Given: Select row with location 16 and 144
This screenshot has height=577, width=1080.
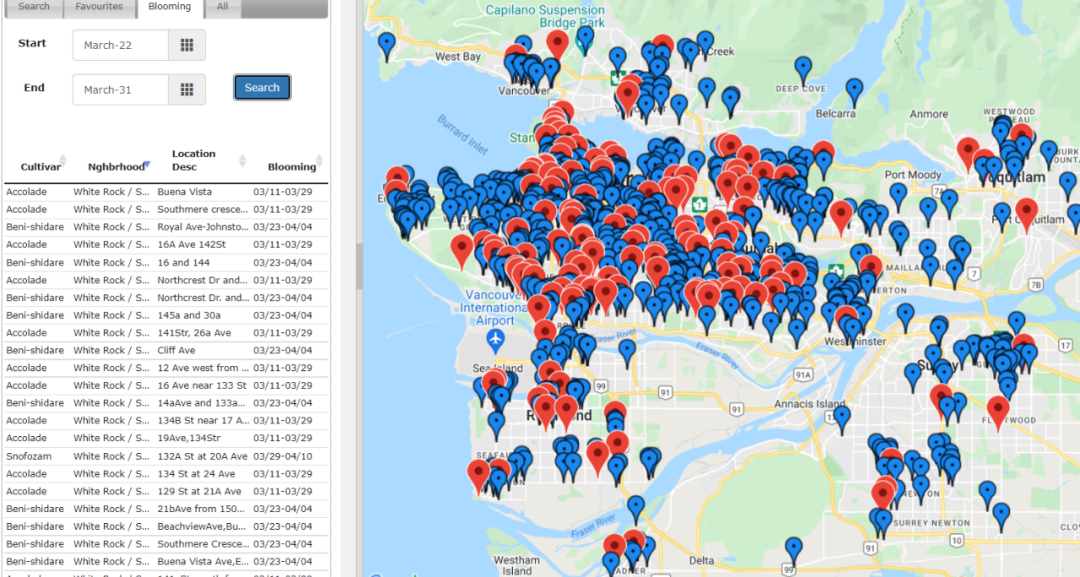Looking at the screenshot, I should [x=166, y=262].
